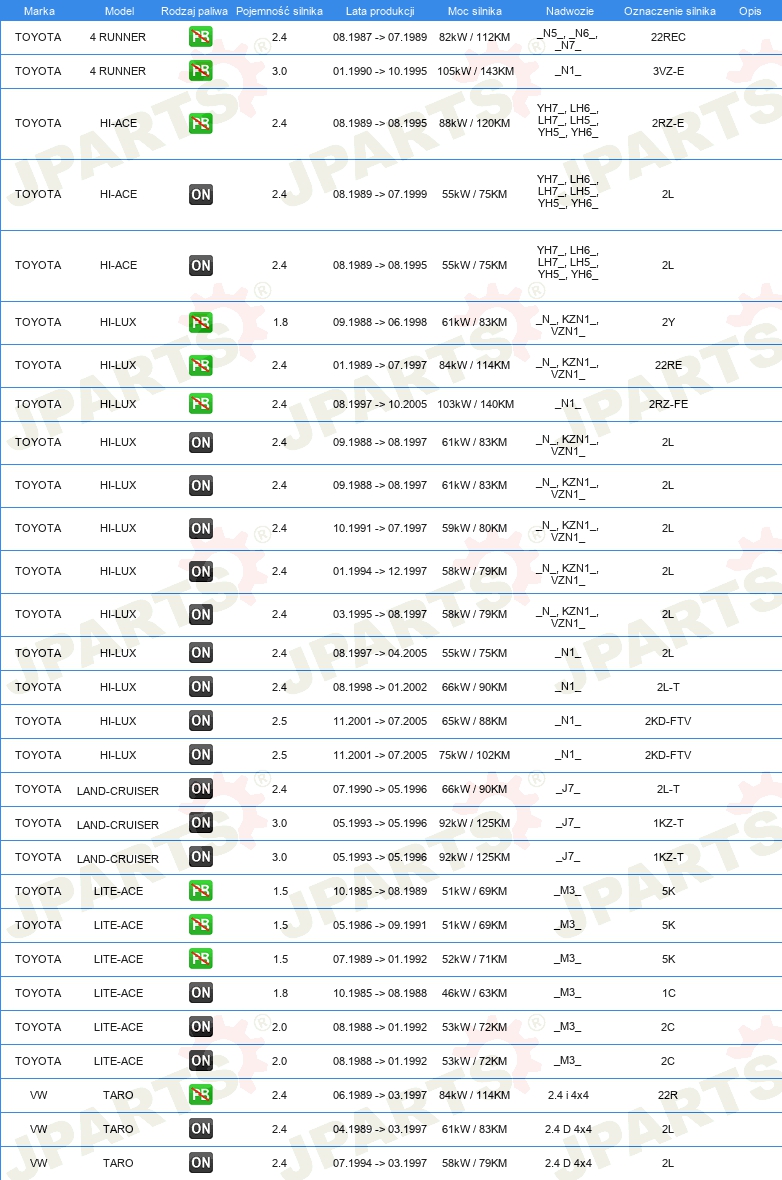
Task: Select the ON diesel icon for HI-ACE 08.1989 -> 07.1999
Action: [200, 194]
